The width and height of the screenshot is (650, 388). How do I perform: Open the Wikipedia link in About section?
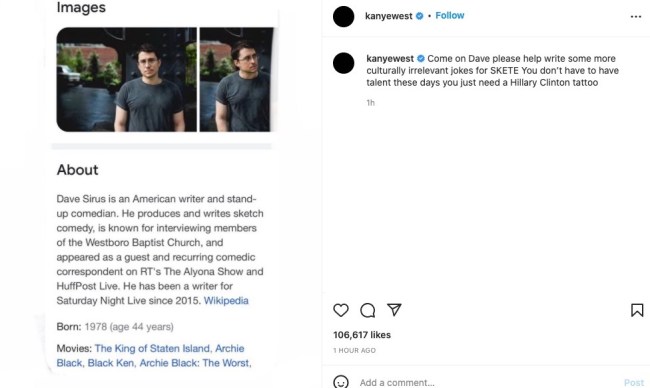pyautogui.click(x=226, y=301)
